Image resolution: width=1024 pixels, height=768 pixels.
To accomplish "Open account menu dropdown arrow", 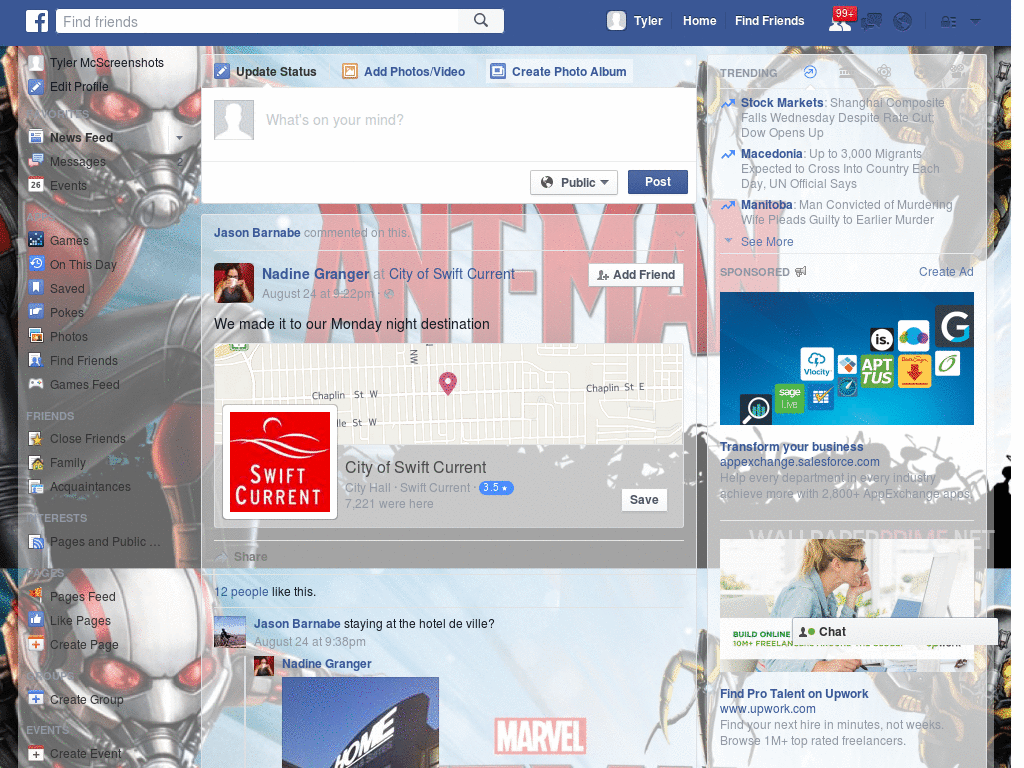I will click(976, 21).
